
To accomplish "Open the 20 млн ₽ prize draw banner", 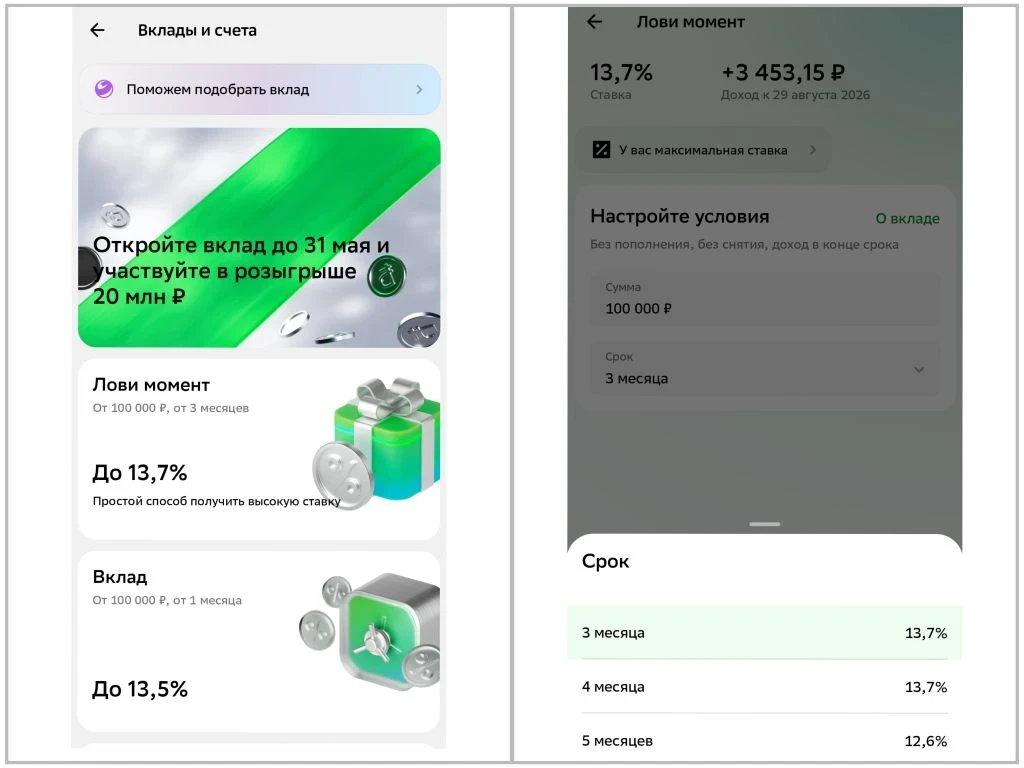I will click(259, 238).
